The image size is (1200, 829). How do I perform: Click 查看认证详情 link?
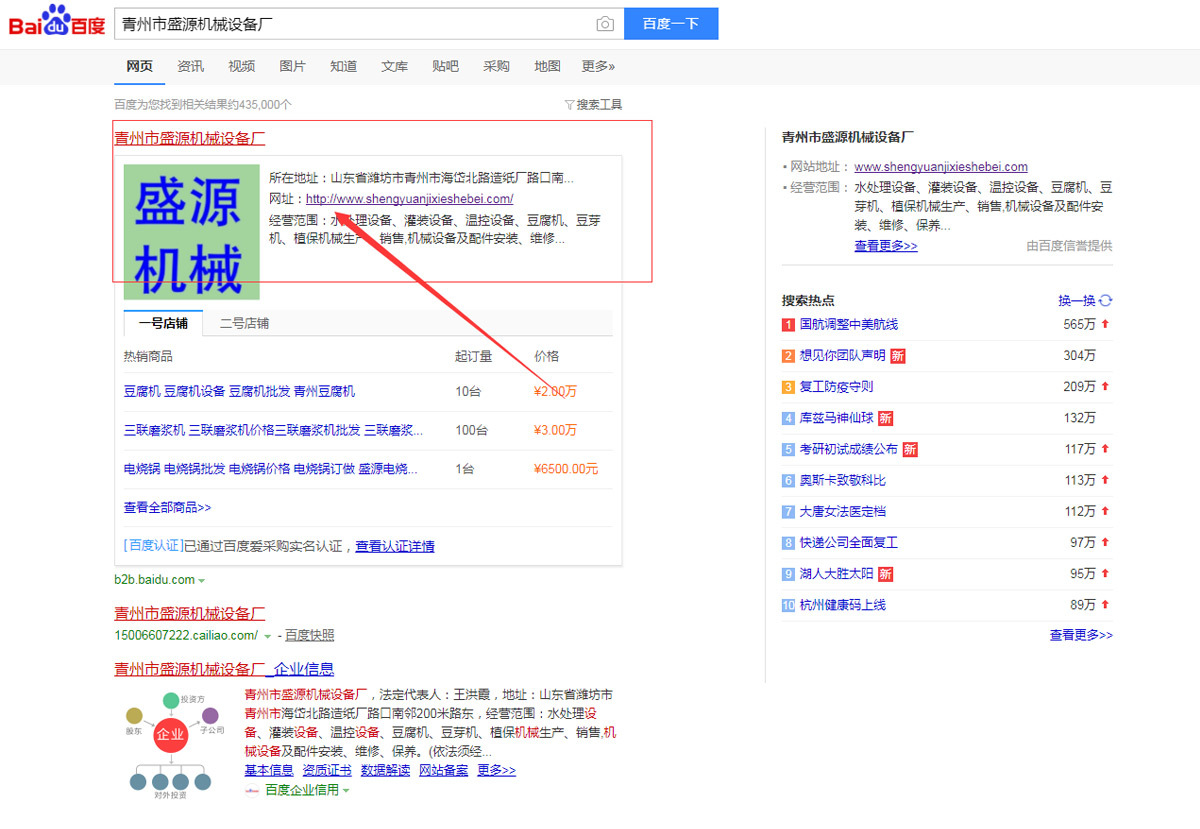(x=394, y=546)
